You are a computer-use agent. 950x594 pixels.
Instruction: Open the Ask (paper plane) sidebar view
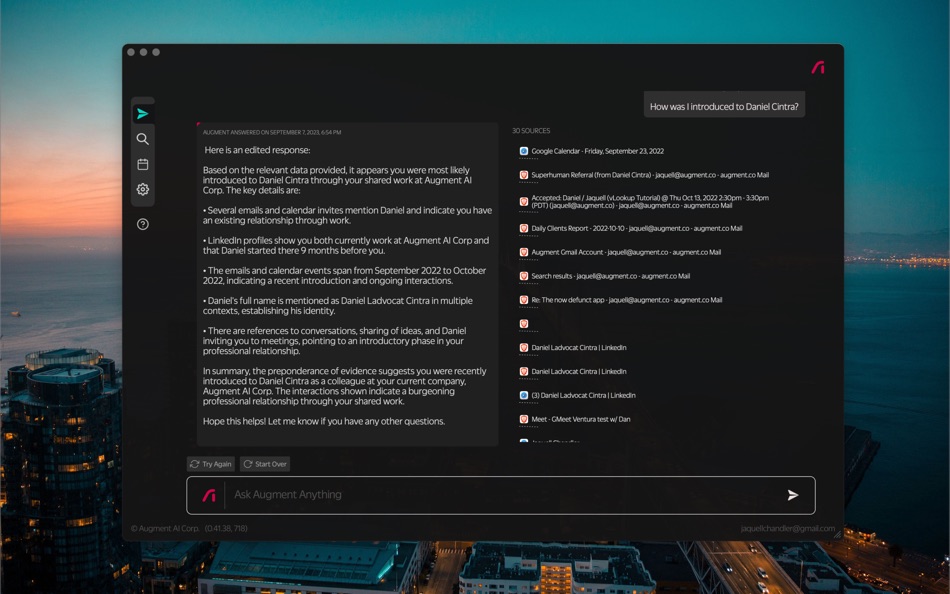coord(142,114)
